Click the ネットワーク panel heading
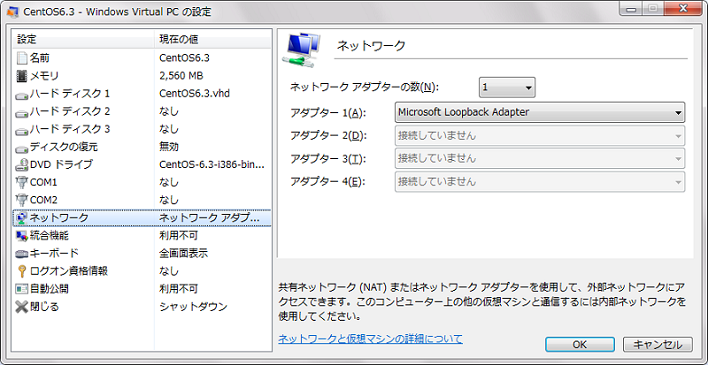The width and height of the screenshot is (708, 365). 372,46
